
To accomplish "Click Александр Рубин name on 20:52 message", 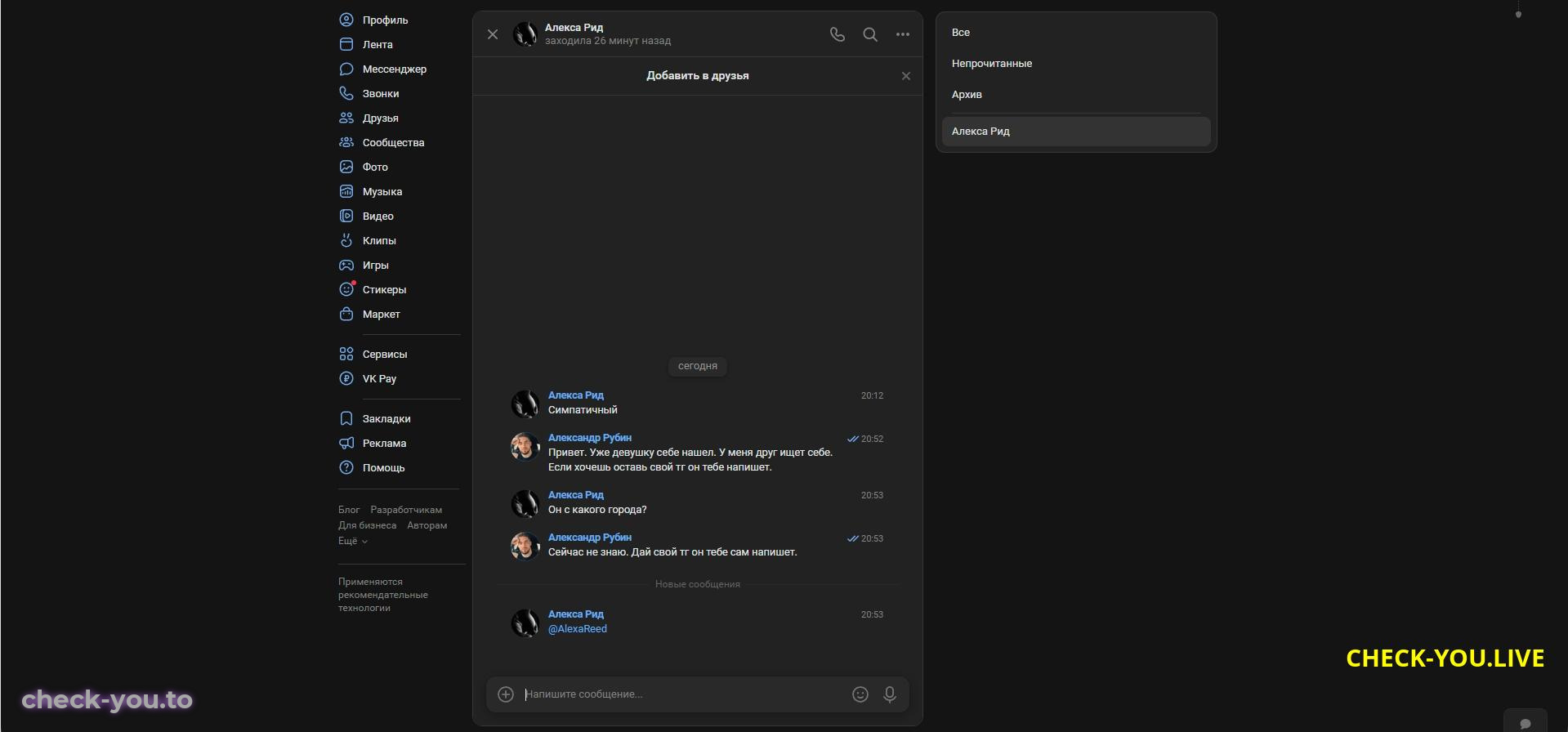I will coord(590,438).
